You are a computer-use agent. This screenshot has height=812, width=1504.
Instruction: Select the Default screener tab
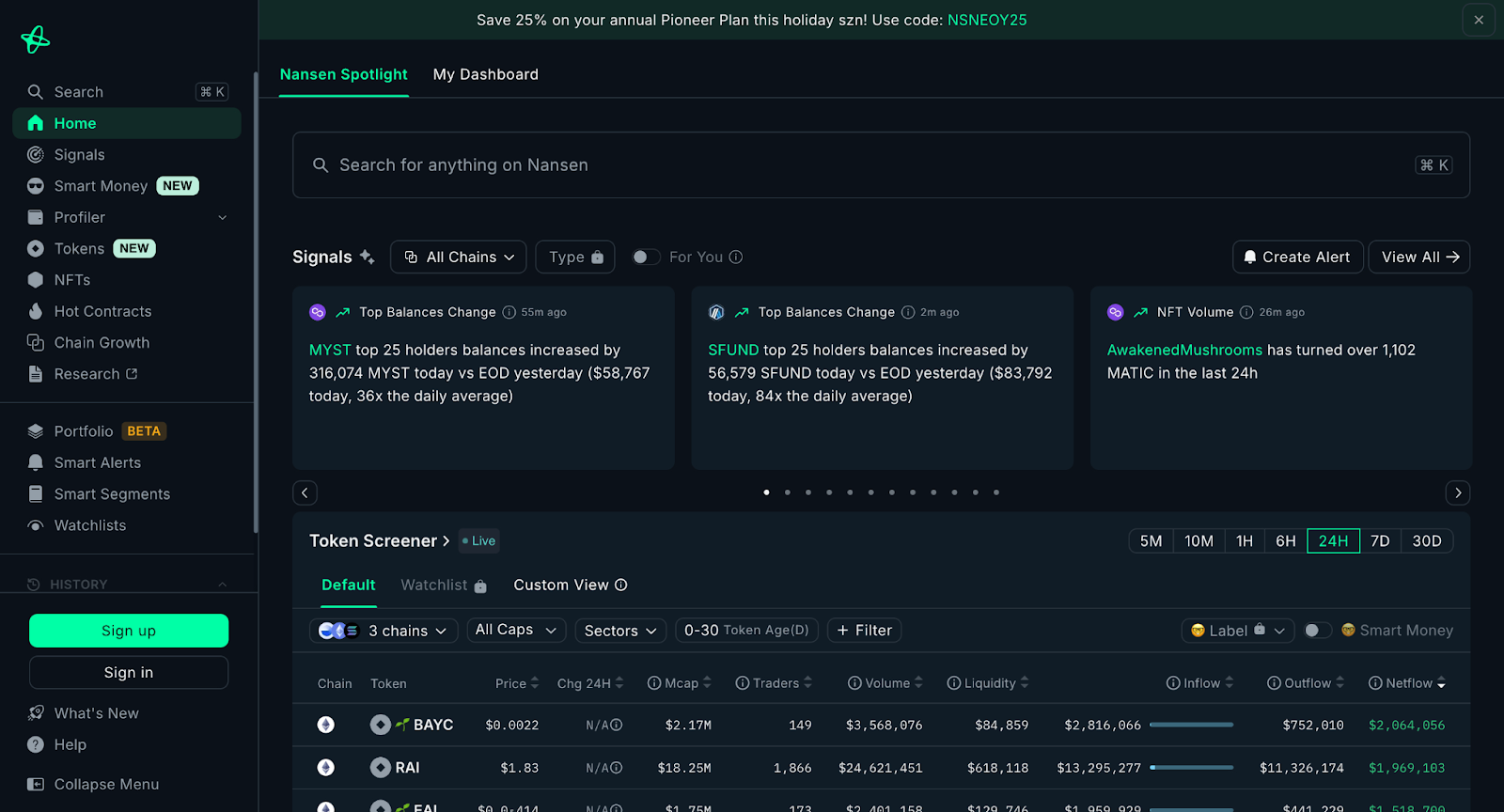[x=349, y=585]
